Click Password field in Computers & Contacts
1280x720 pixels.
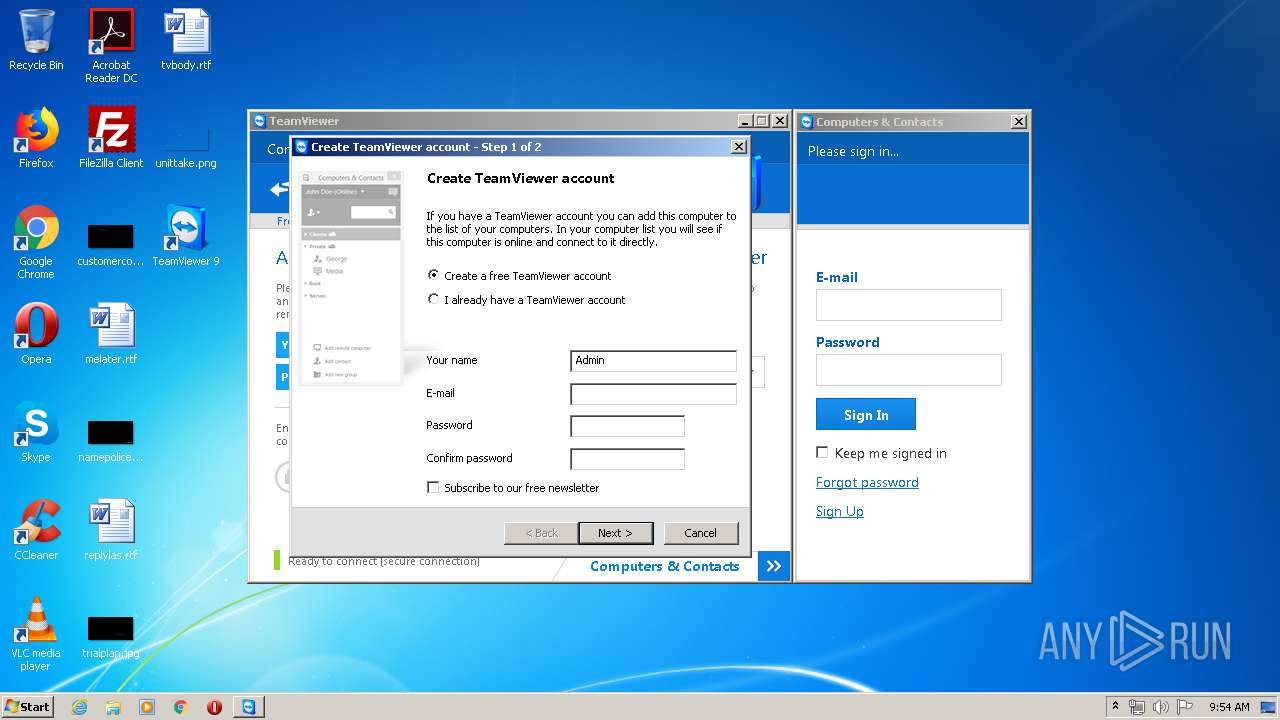coord(908,370)
